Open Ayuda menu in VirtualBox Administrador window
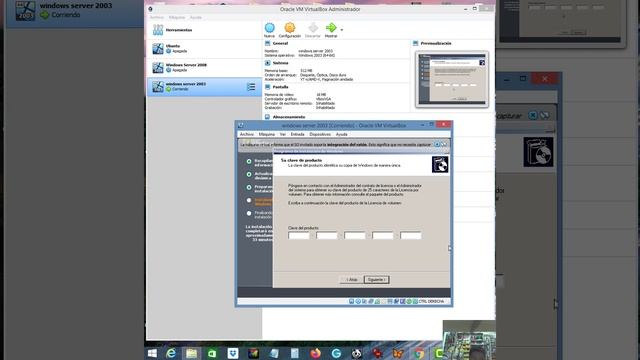 click(196, 18)
